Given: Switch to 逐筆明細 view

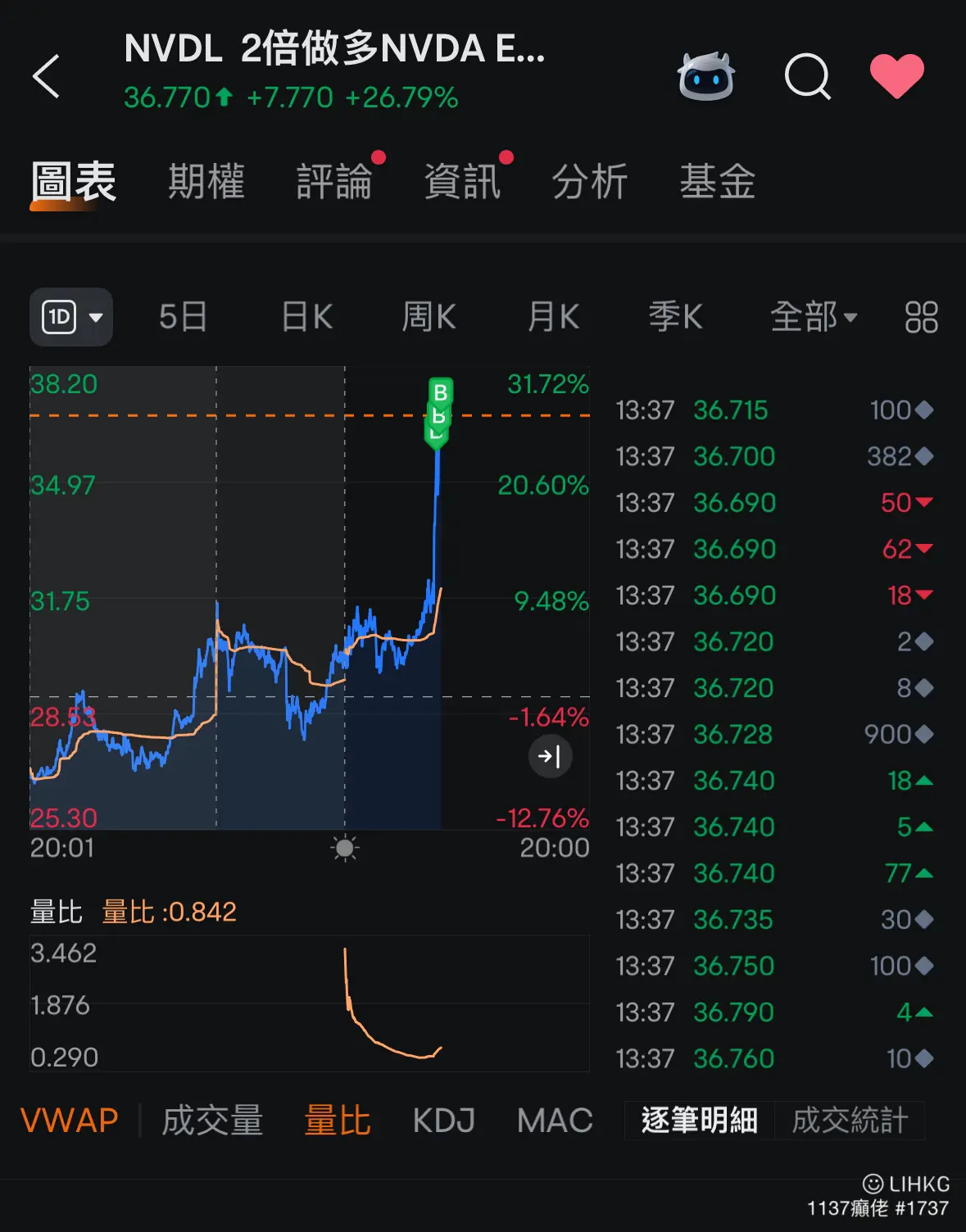Looking at the screenshot, I should 700,1121.
